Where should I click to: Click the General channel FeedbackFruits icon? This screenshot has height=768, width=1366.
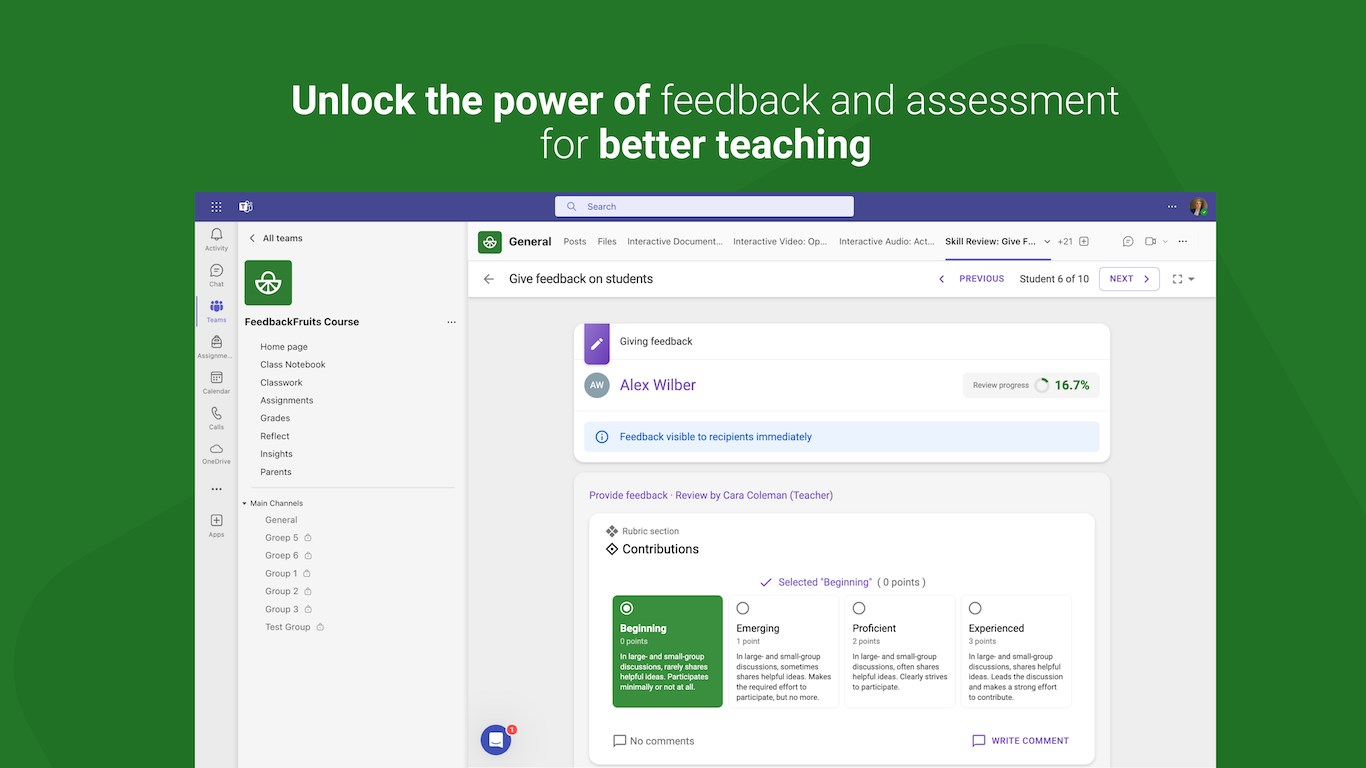coord(490,242)
